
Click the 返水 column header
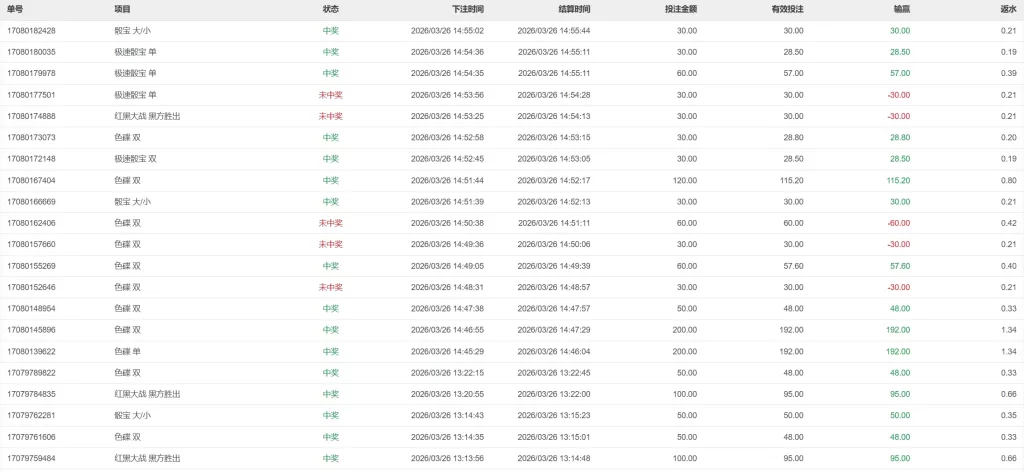pos(1008,9)
